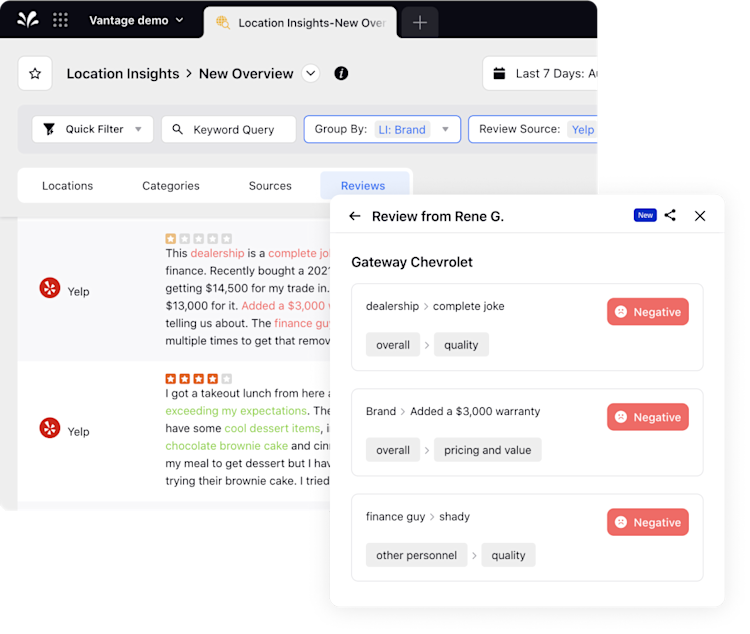Screen dimensions: 750x634
Task: Click the Negative badge for finance guy shady
Action: [648, 522]
